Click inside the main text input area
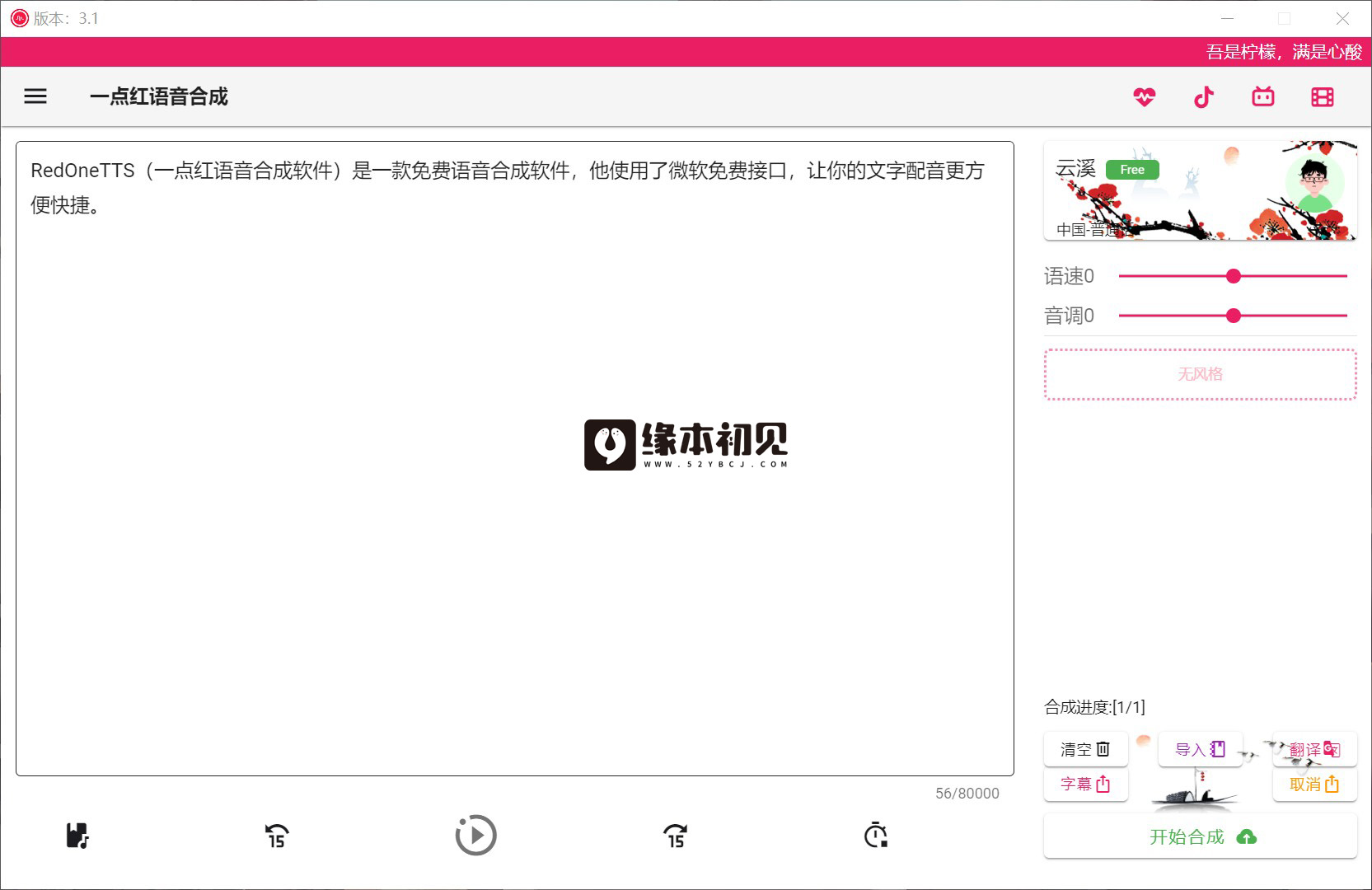 point(515,458)
